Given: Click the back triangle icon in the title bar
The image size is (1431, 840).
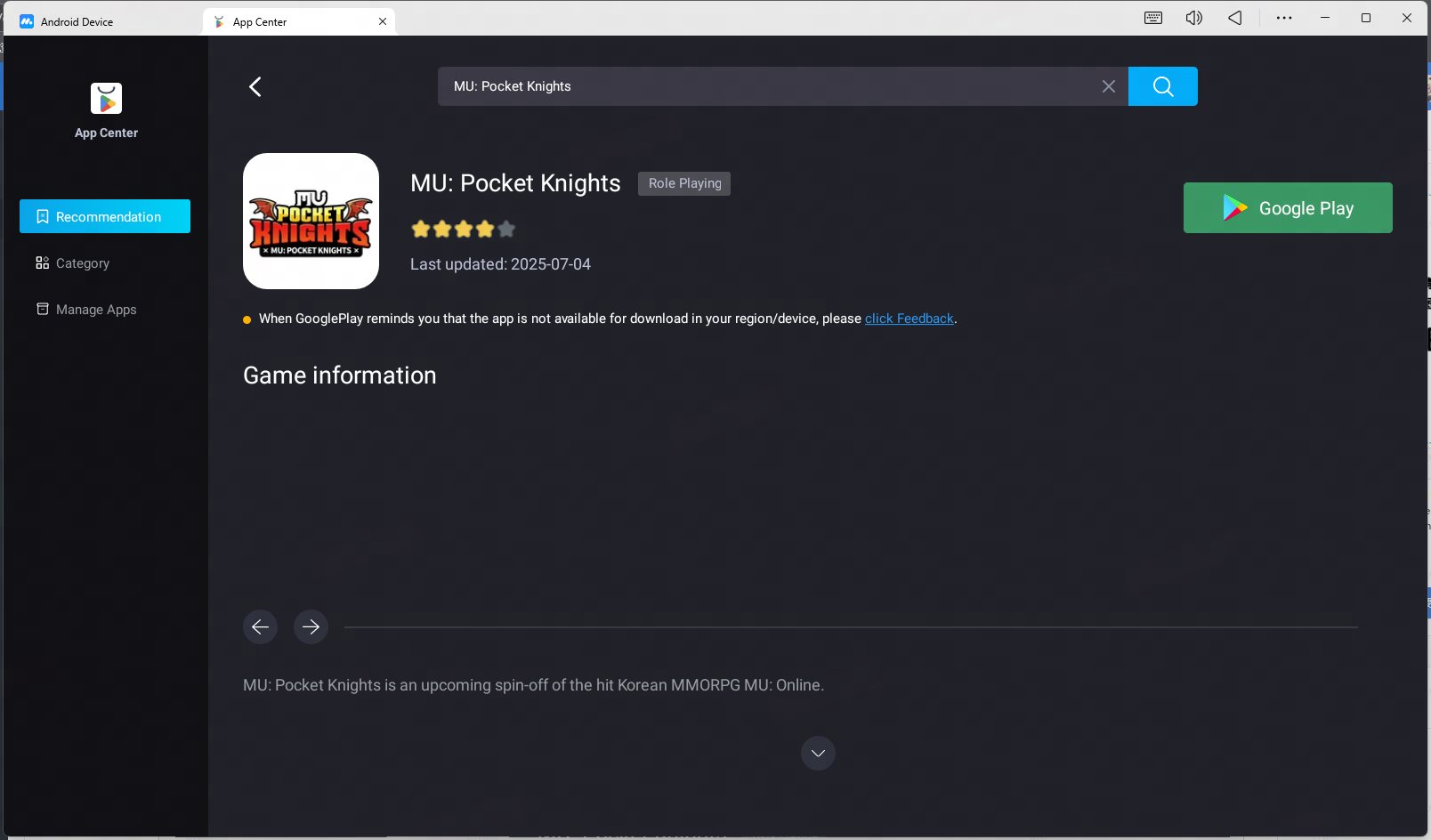Looking at the screenshot, I should [1235, 18].
